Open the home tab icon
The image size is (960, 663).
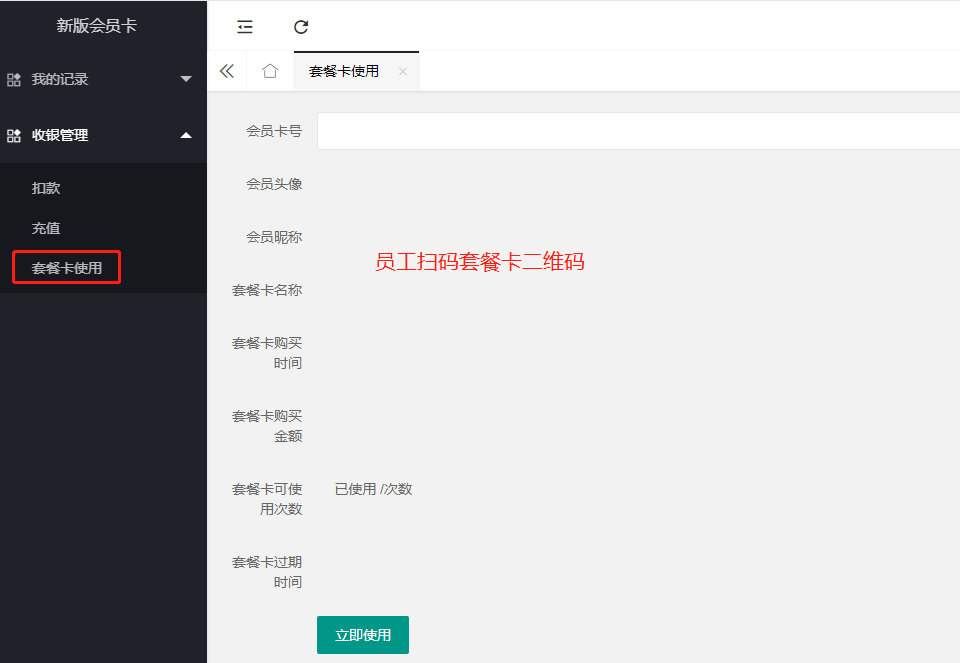click(270, 71)
